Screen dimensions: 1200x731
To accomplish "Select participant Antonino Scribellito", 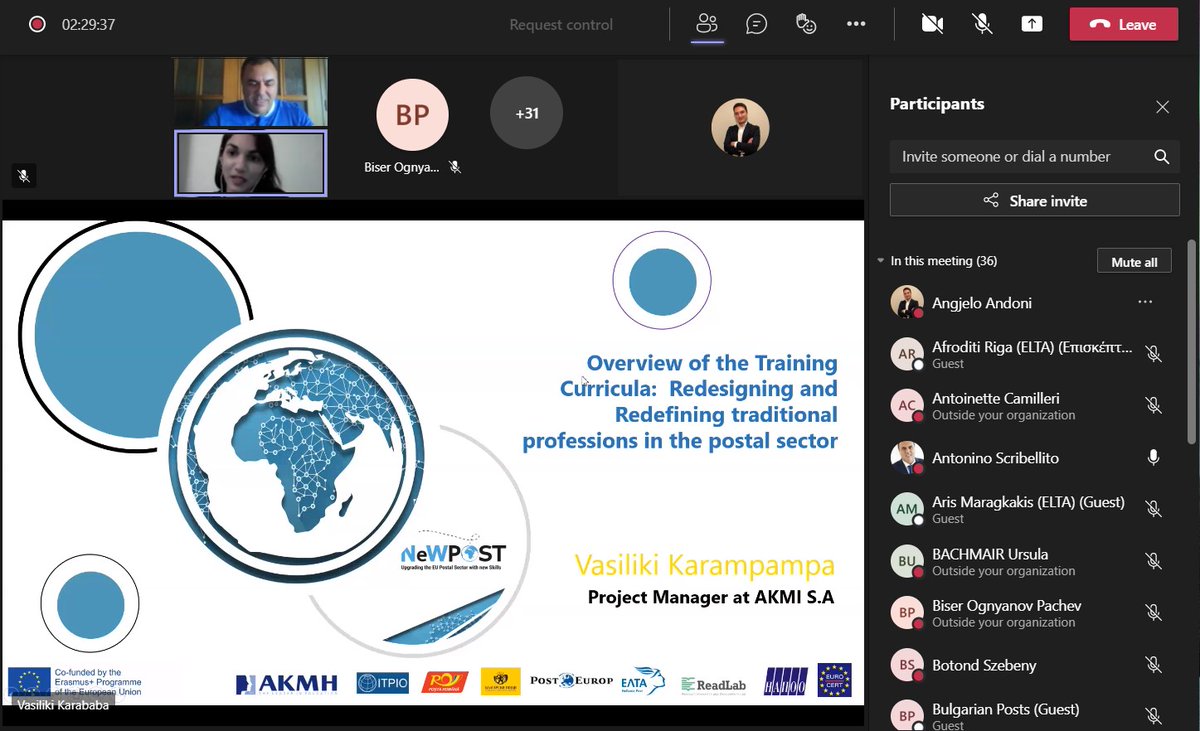I will [1028, 457].
